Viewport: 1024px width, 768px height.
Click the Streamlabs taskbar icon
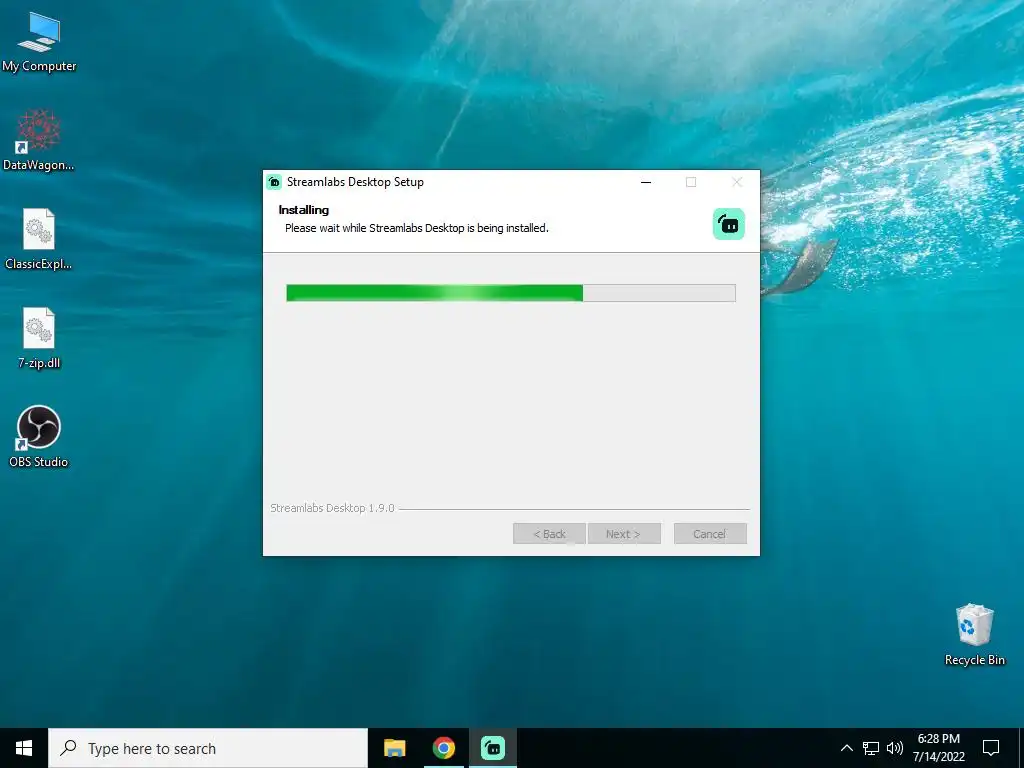(x=493, y=748)
